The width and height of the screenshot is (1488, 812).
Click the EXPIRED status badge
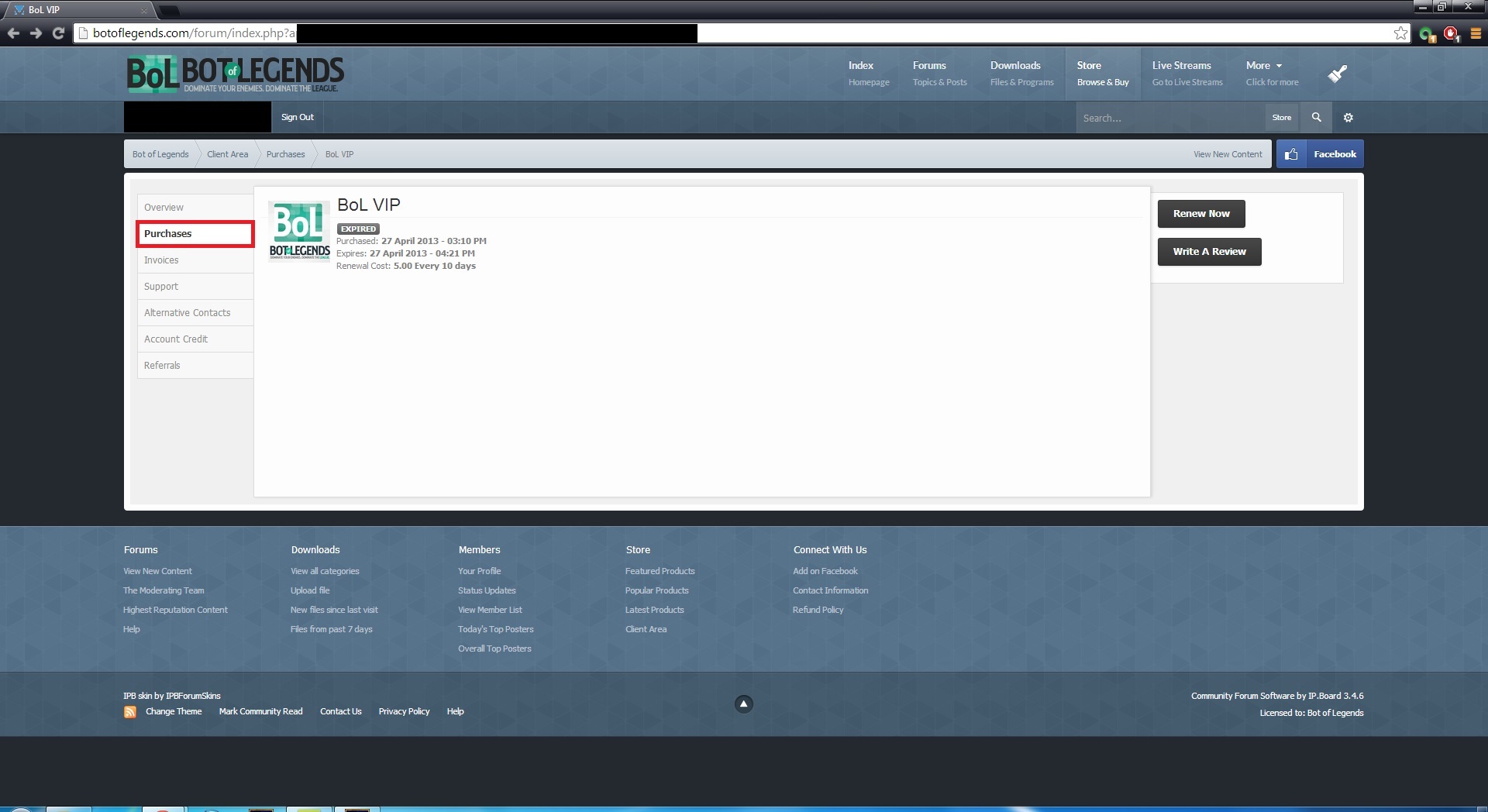358,229
